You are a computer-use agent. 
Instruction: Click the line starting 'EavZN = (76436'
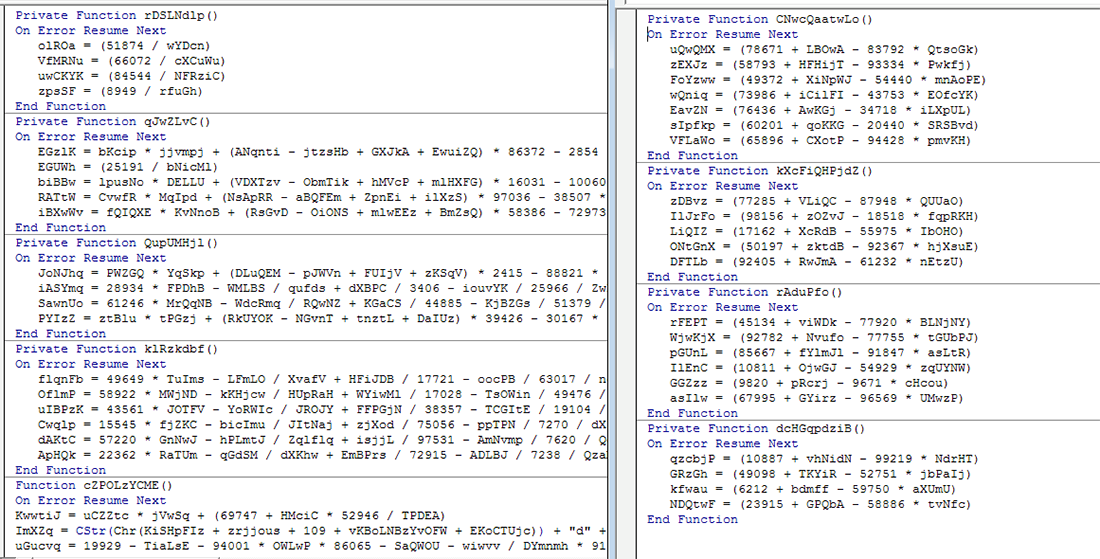[820, 110]
